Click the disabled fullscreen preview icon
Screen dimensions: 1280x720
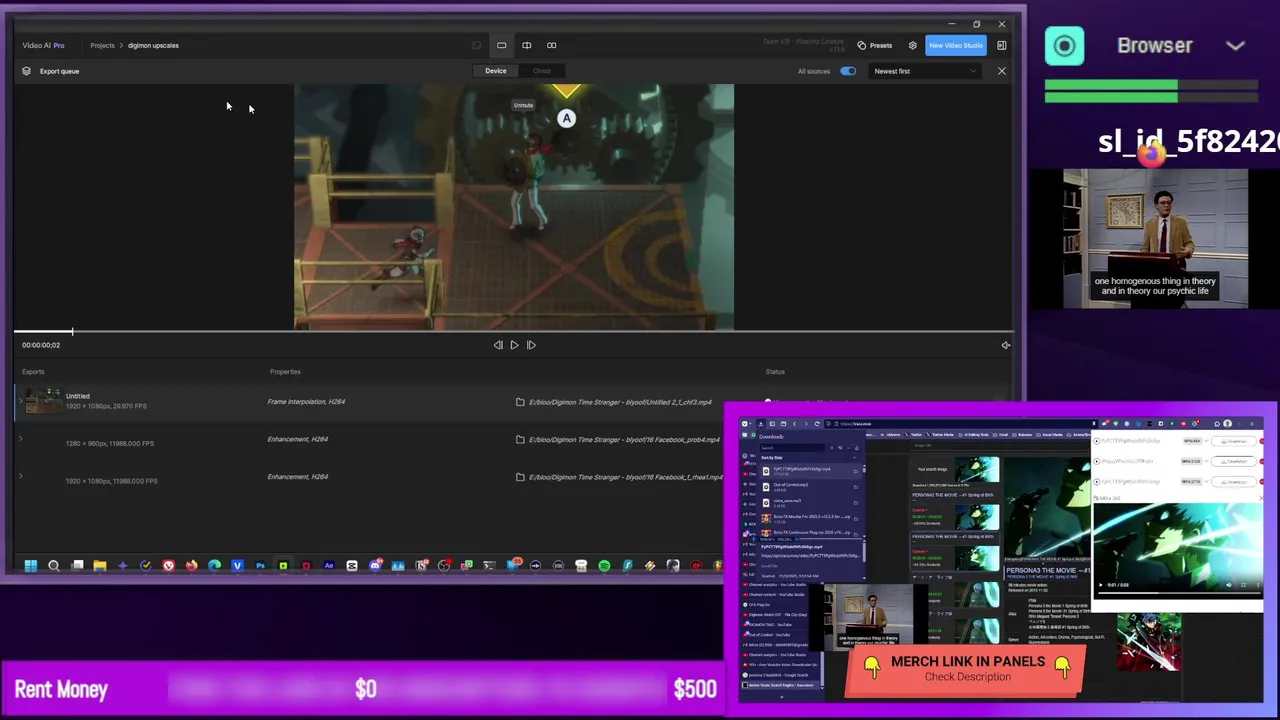point(476,45)
